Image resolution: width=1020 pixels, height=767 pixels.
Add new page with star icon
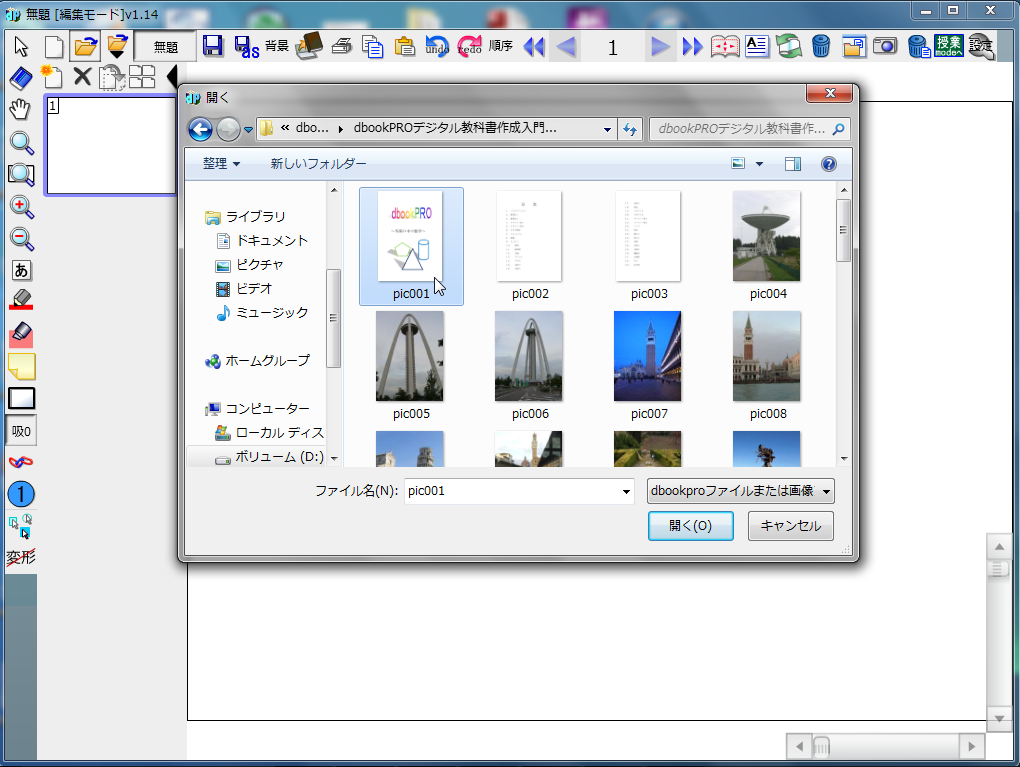tap(51, 76)
